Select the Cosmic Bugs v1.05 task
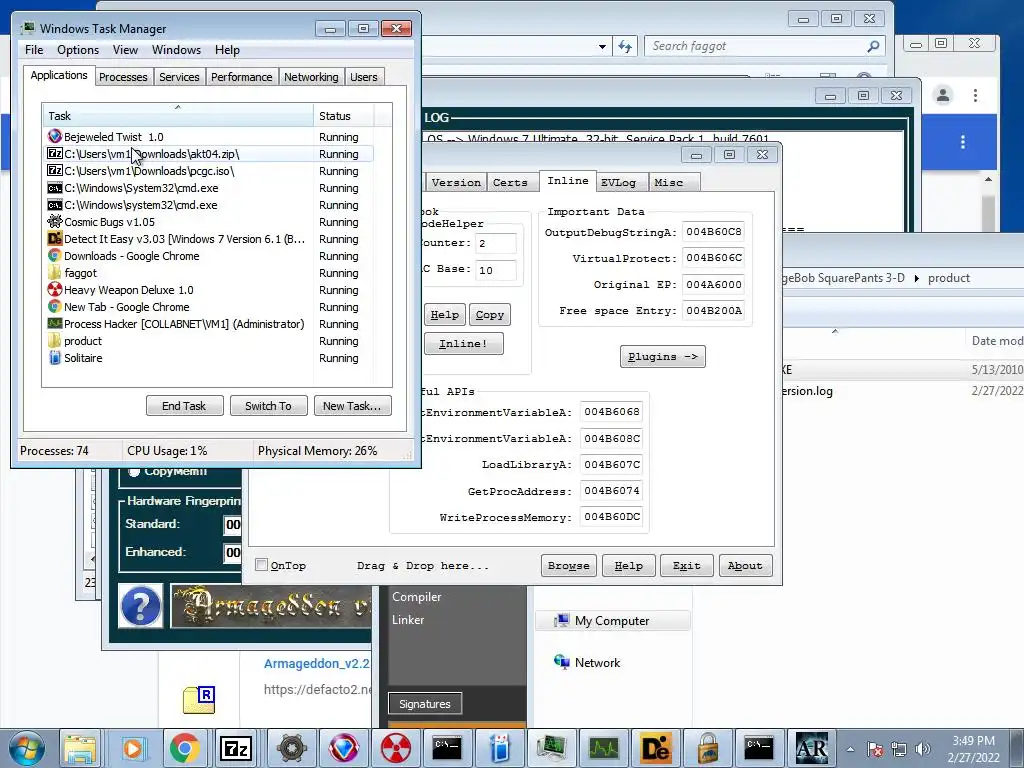The image size is (1024, 768). 208,222
